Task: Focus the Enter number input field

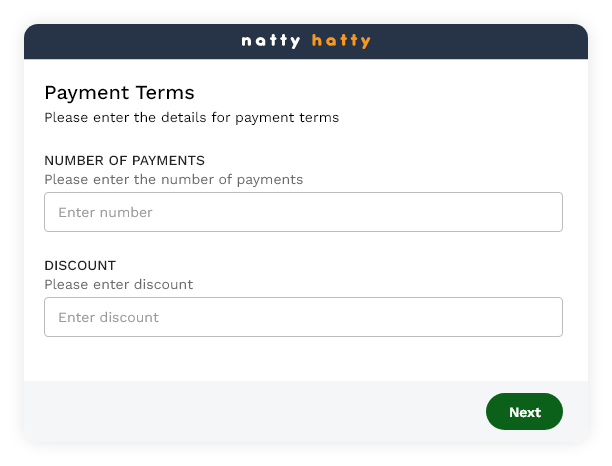Action: (303, 212)
